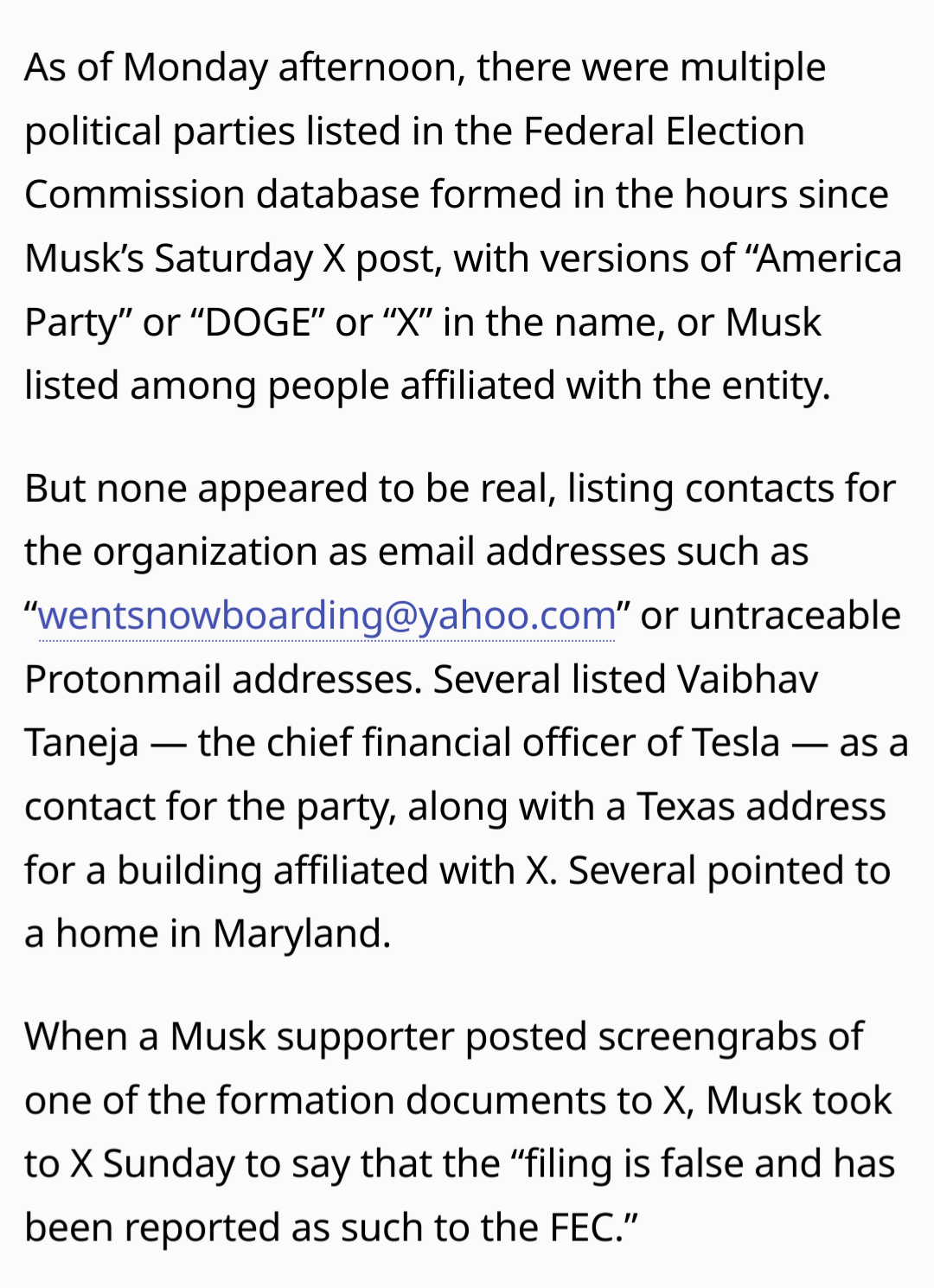The width and height of the screenshot is (934, 1288).
Task: Click the quote "filing is false and has"
Action: pyautogui.click(x=704, y=1164)
